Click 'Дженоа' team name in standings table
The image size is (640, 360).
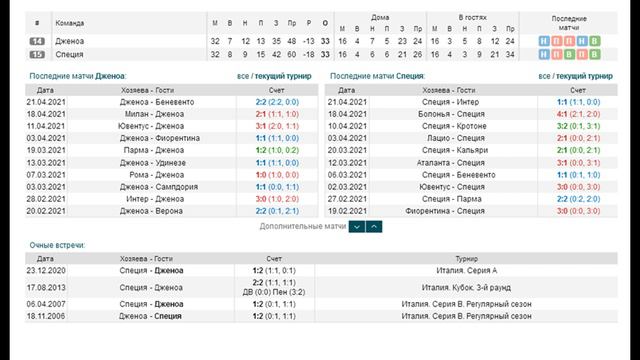[x=70, y=41]
